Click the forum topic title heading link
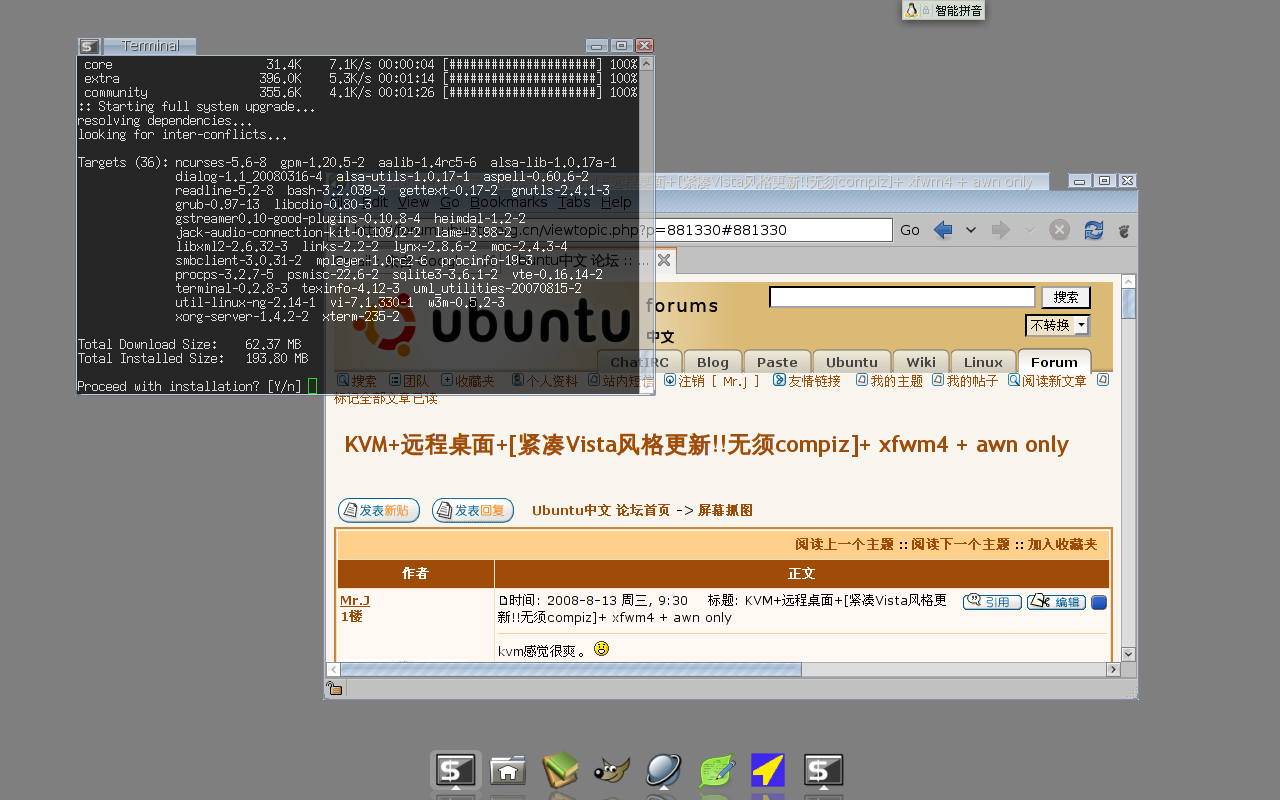Screen dimensions: 1280x800 click(x=706, y=444)
